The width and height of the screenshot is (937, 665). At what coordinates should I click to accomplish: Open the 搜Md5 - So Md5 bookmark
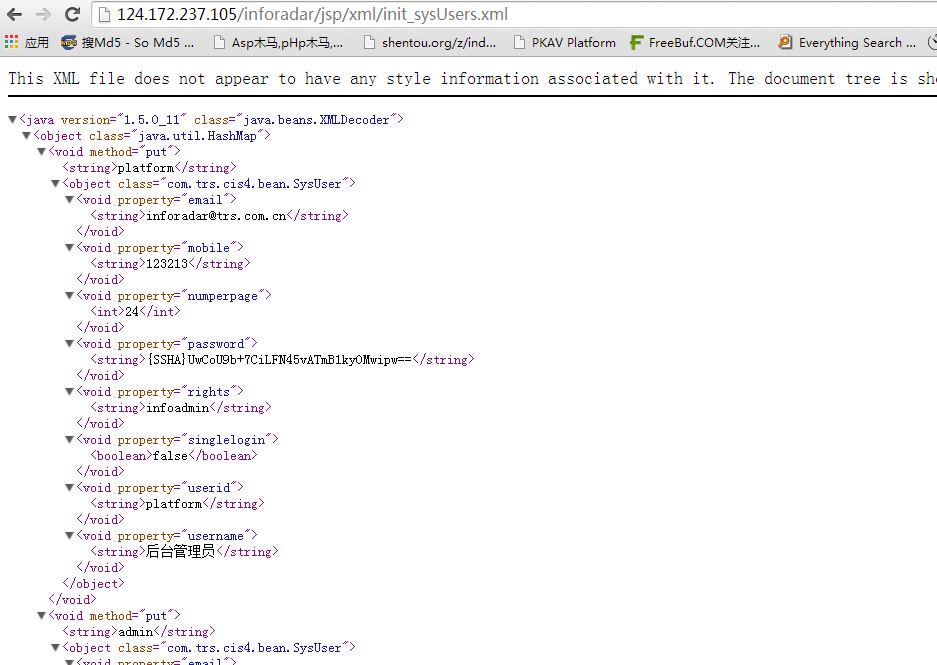128,42
